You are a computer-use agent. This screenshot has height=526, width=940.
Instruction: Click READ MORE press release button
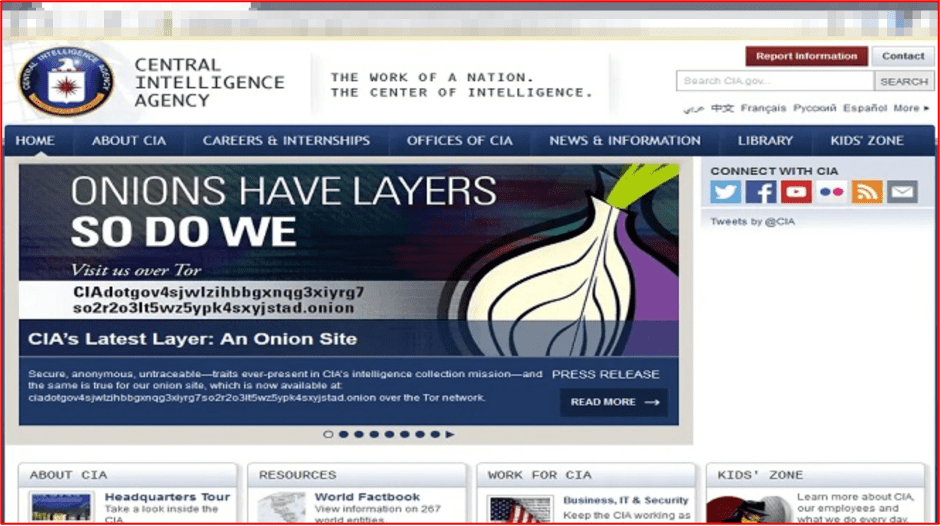(614, 402)
